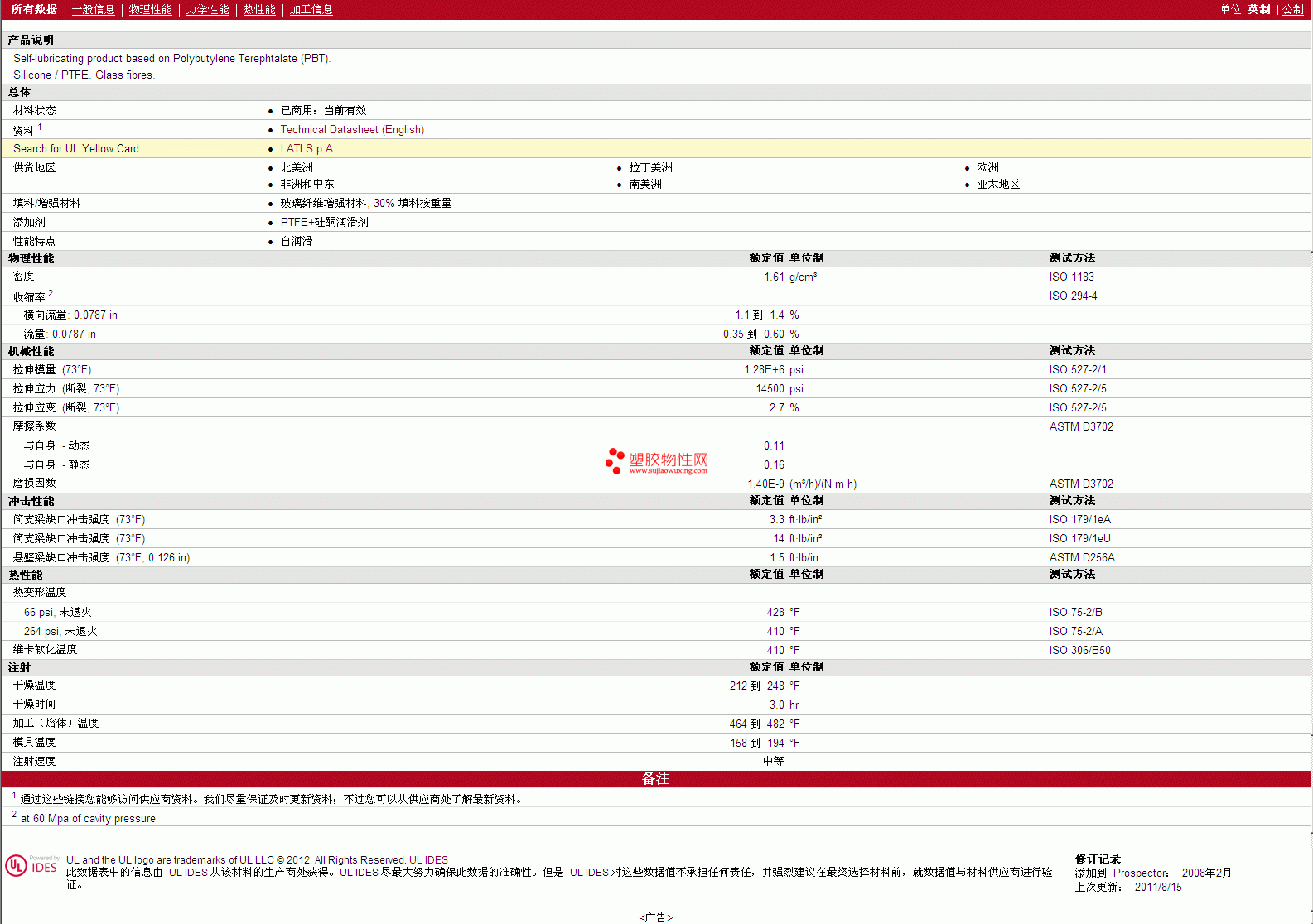
Task: Open the Technical Datasheet (English) link
Action: pyautogui.click(x=352, y=130)
